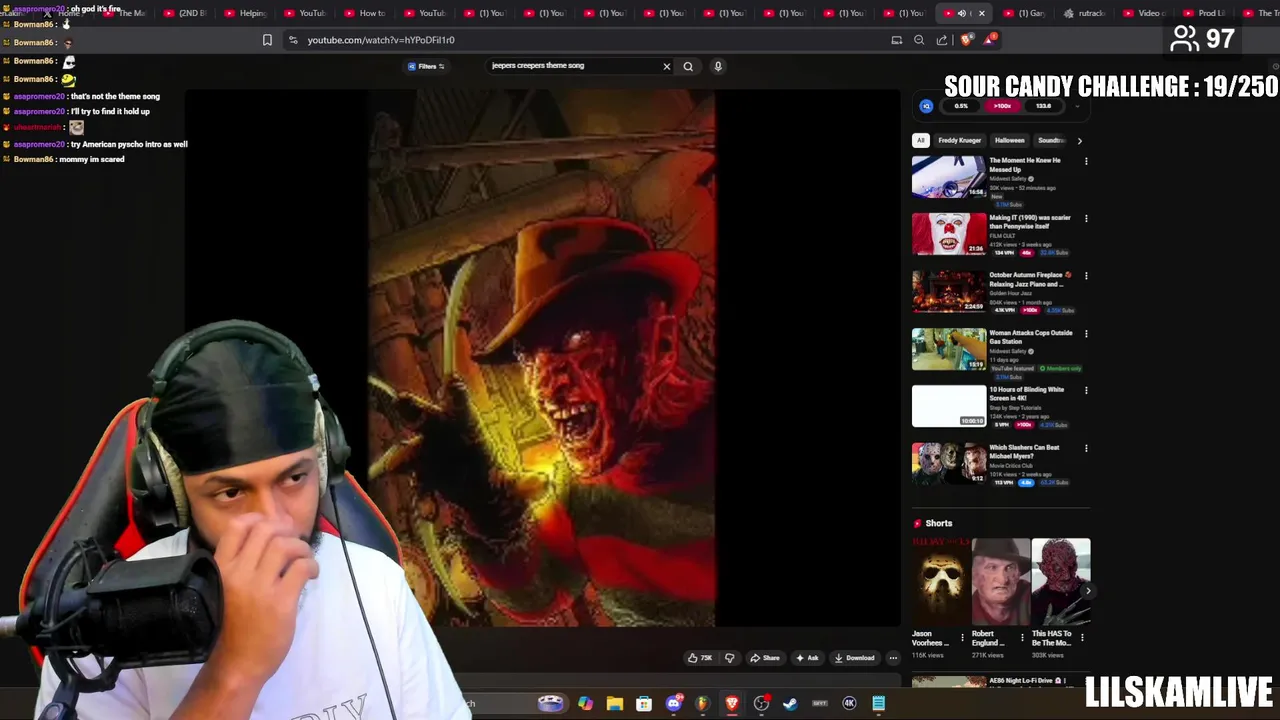
Task: Open Copilot from the taskbar
Action: point(585,703)
